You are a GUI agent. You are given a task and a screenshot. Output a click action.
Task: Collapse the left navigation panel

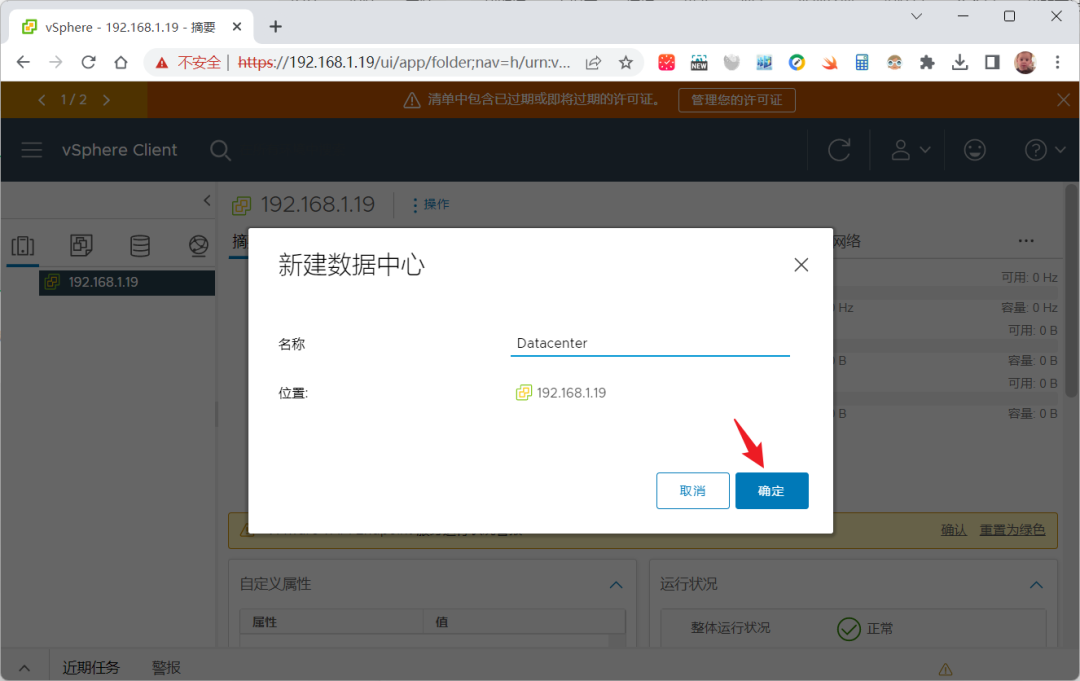[x=207, y=200]
